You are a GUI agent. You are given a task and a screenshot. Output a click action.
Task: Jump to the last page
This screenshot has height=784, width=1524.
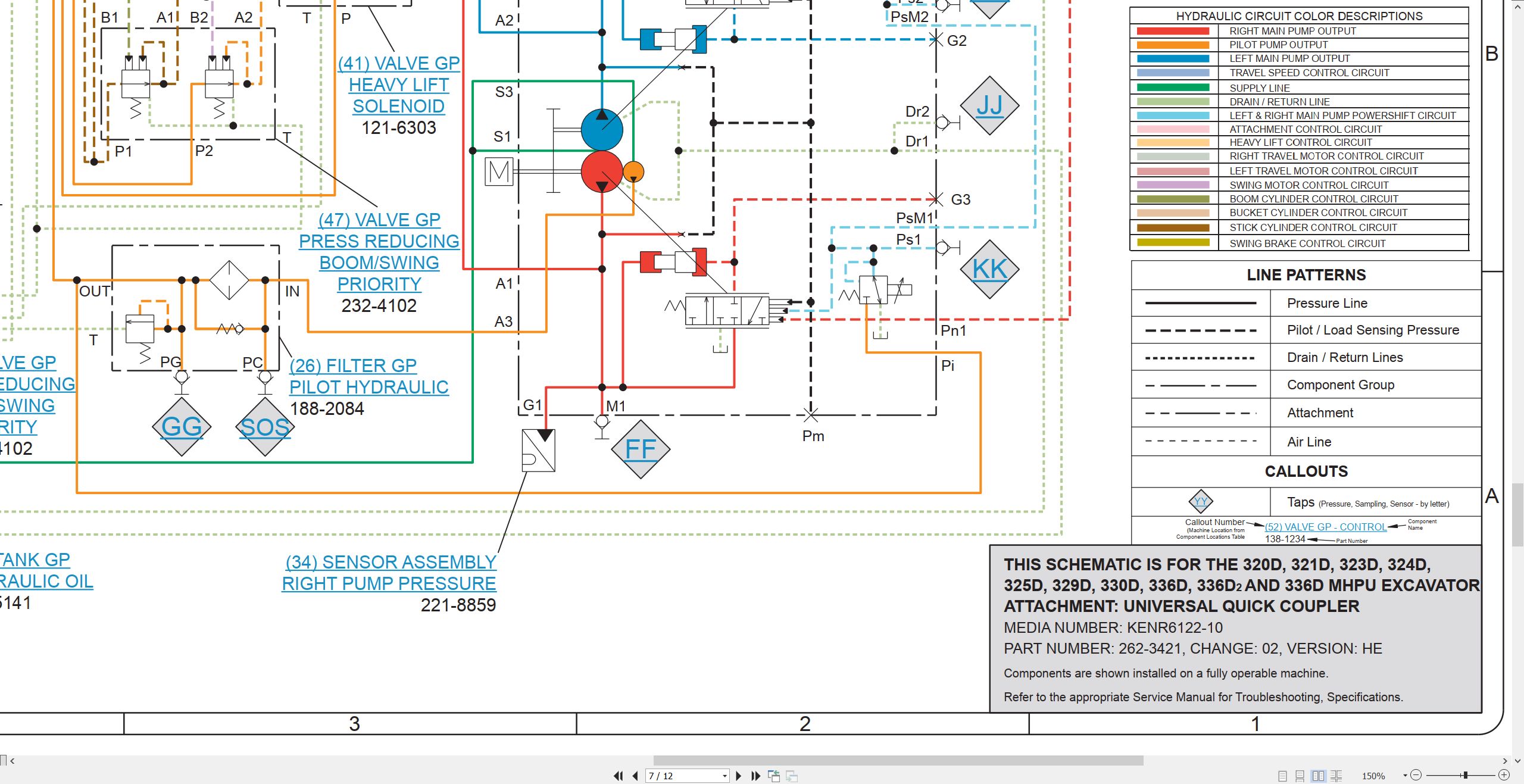coord(755,776)
